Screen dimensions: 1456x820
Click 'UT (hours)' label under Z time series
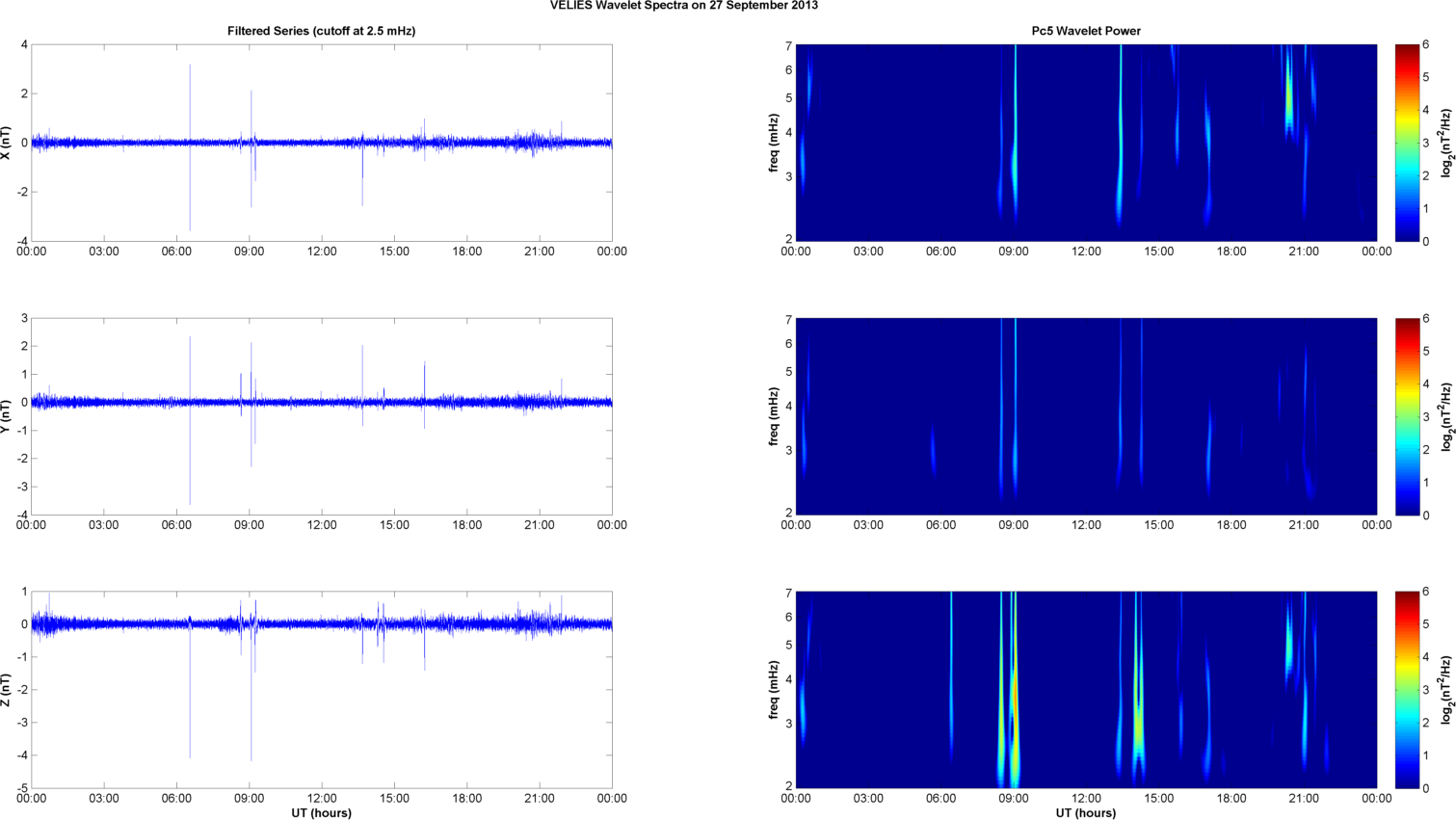tap(321, 813)
